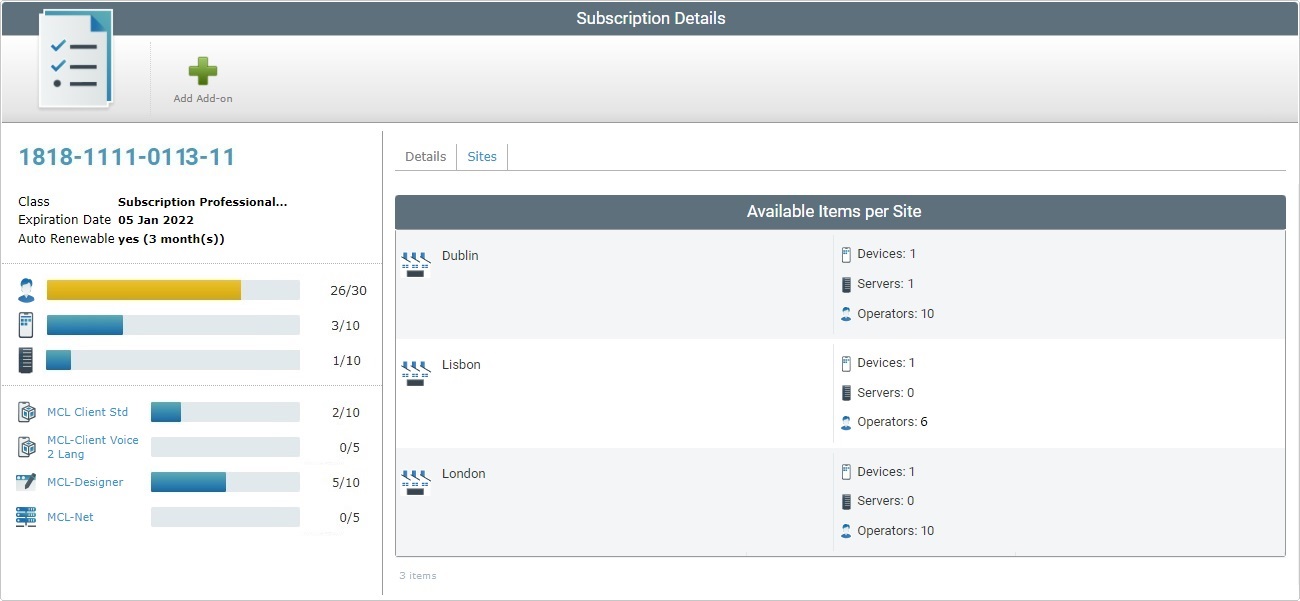
Task: Click the Subscription Details document icon
Action: tap(75, 60)
